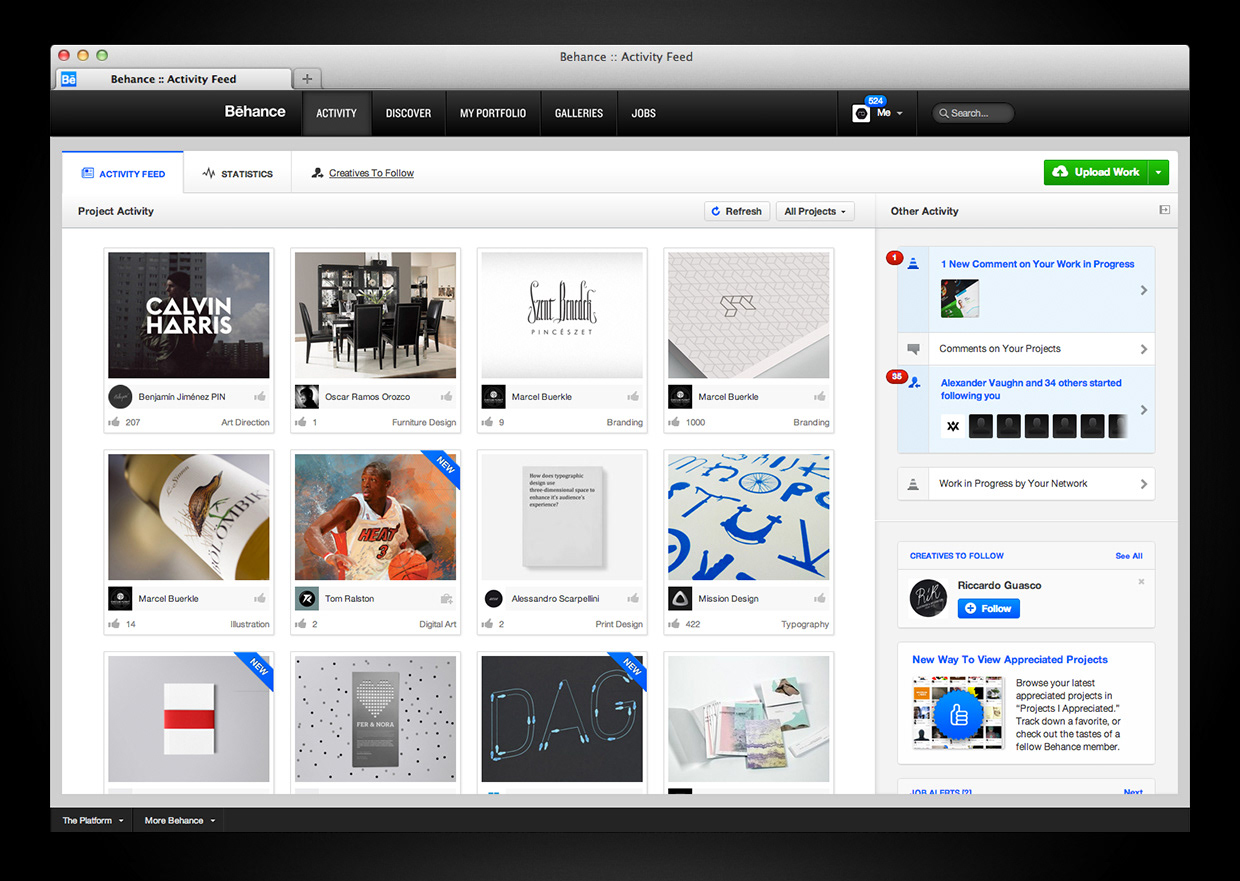Open the Discover nav item

click(408, 113)
